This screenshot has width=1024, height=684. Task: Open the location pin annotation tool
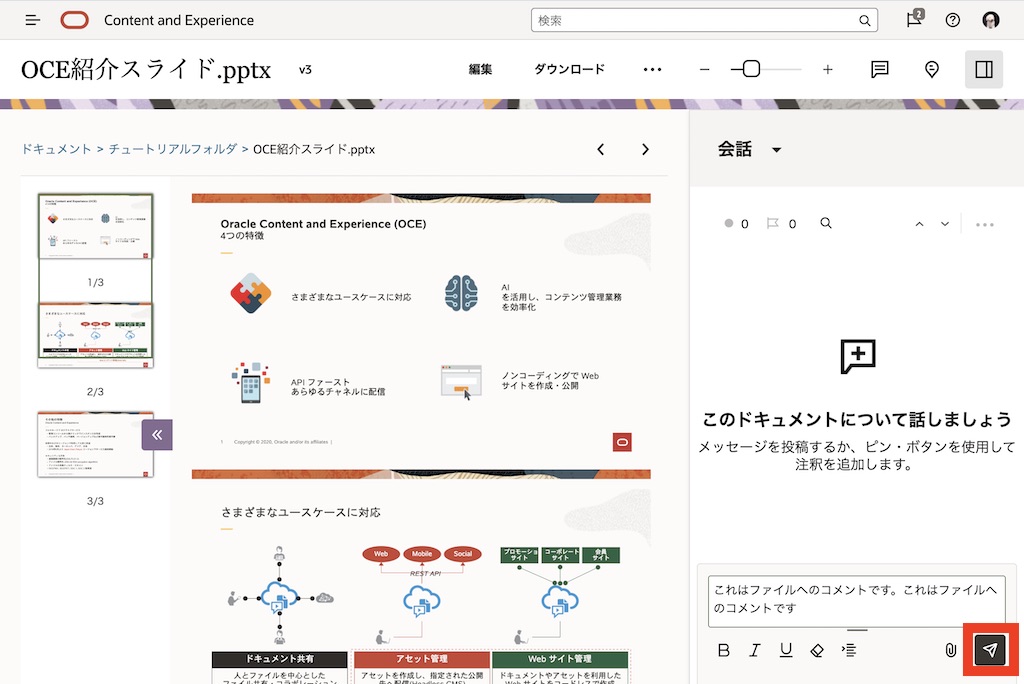tap(931, 69)
